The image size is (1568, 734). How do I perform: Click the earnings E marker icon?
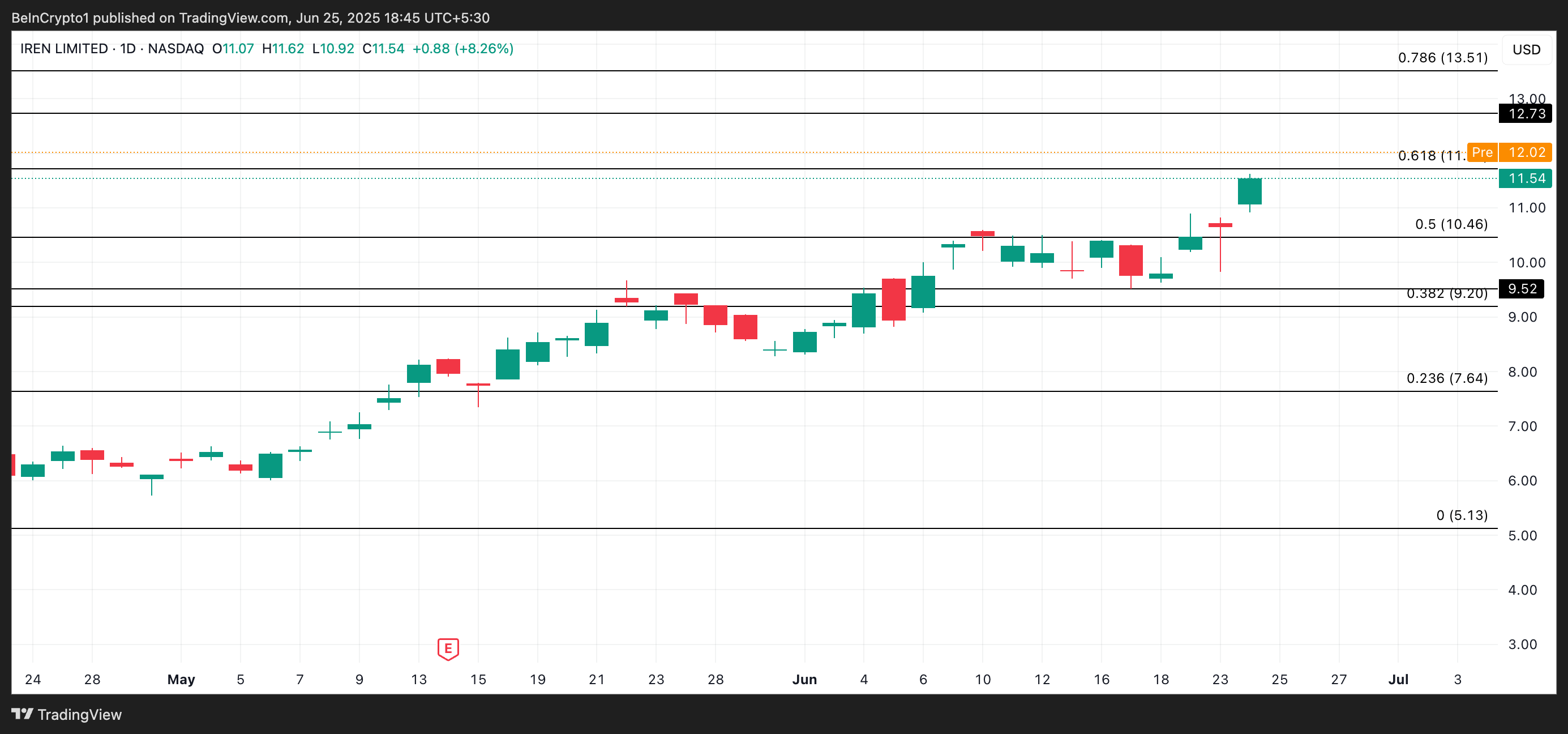click(x=448, y=648)
